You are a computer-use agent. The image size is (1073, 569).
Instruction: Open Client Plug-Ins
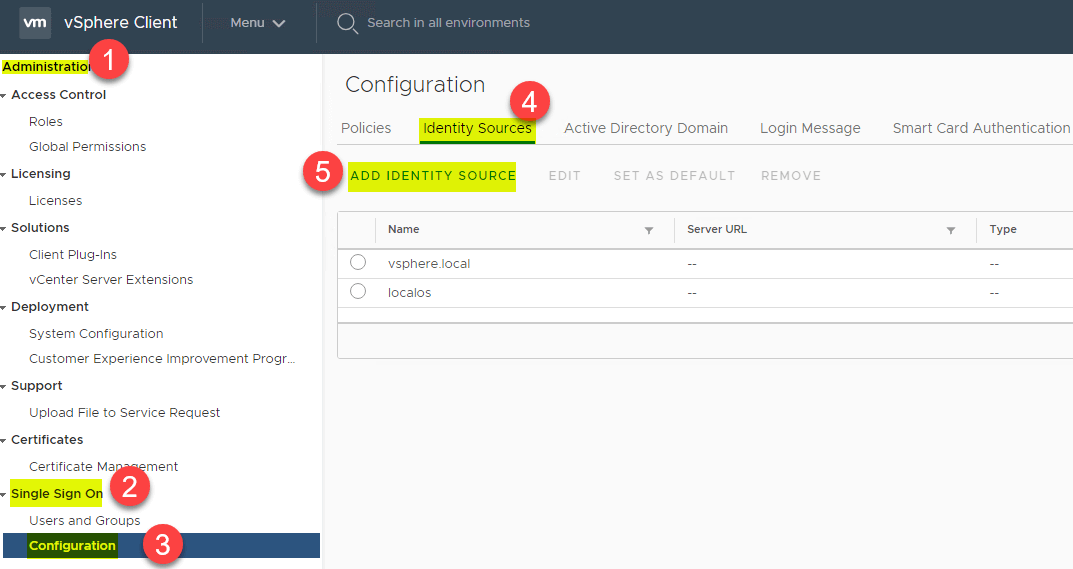(x=73, y=255)
